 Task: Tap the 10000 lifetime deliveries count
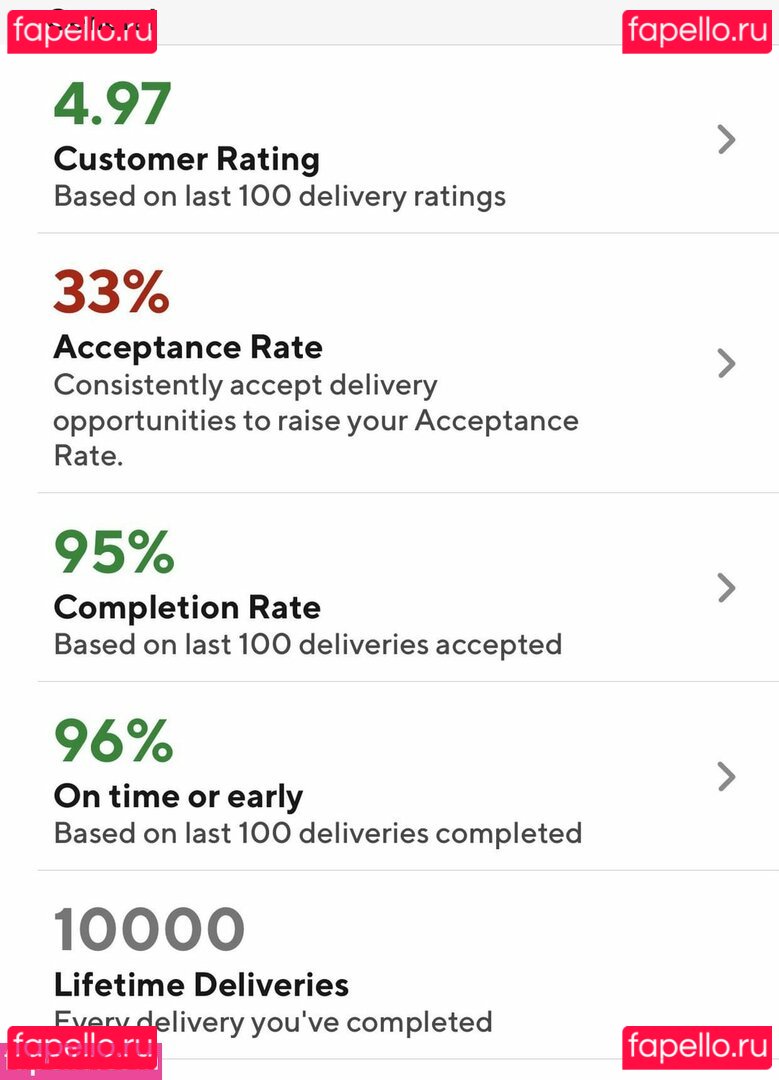pyautogui.click(x=149, y=930)
